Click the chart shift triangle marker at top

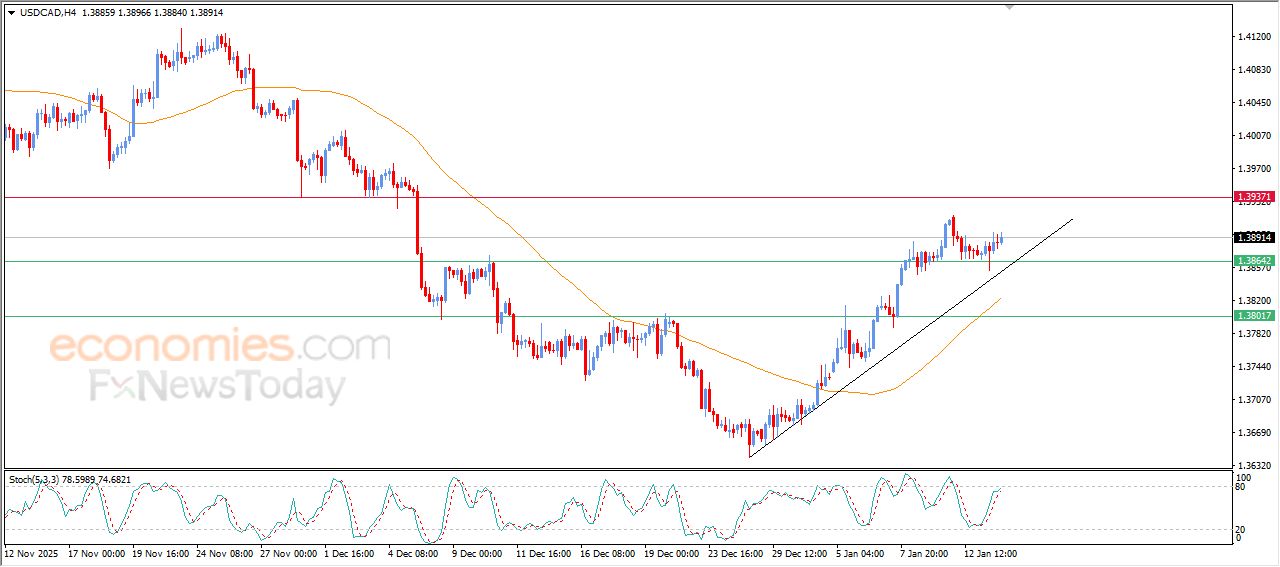point(1010,7)
